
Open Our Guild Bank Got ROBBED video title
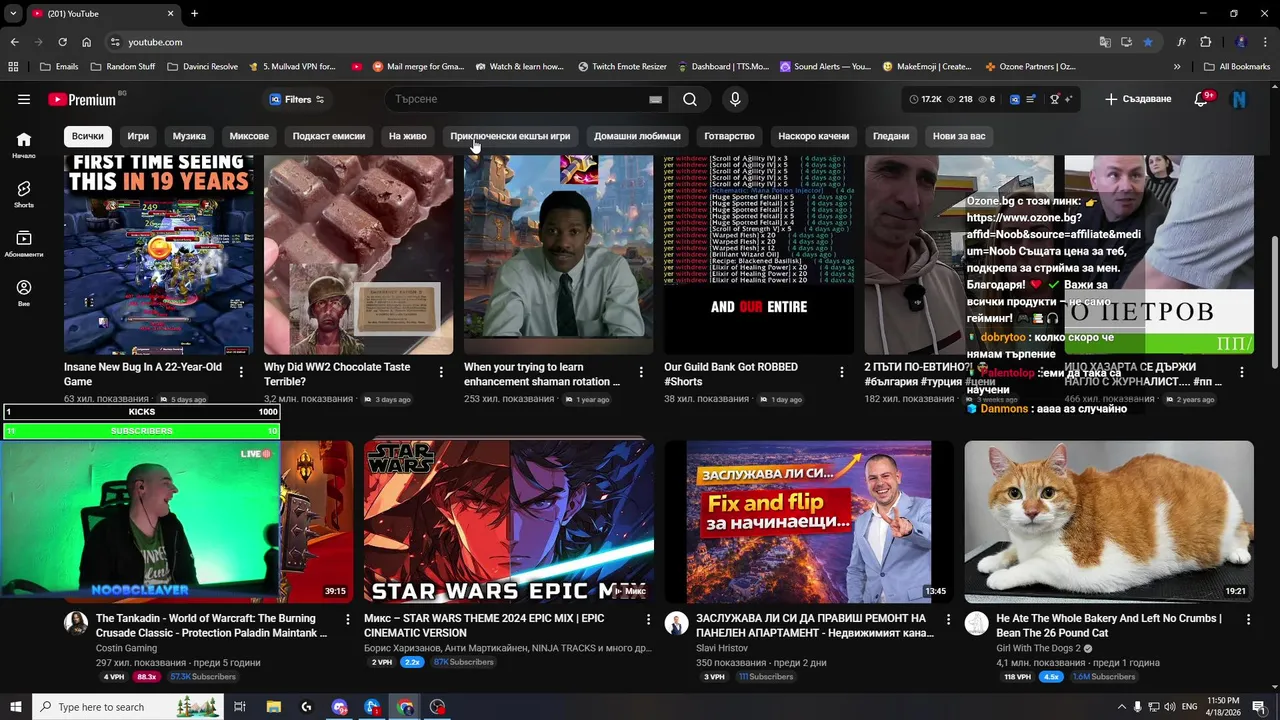[x=731, y=374]
